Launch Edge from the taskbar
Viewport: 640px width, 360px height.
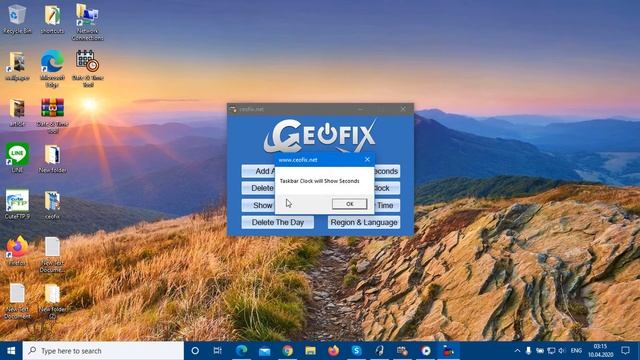[242, 351]
